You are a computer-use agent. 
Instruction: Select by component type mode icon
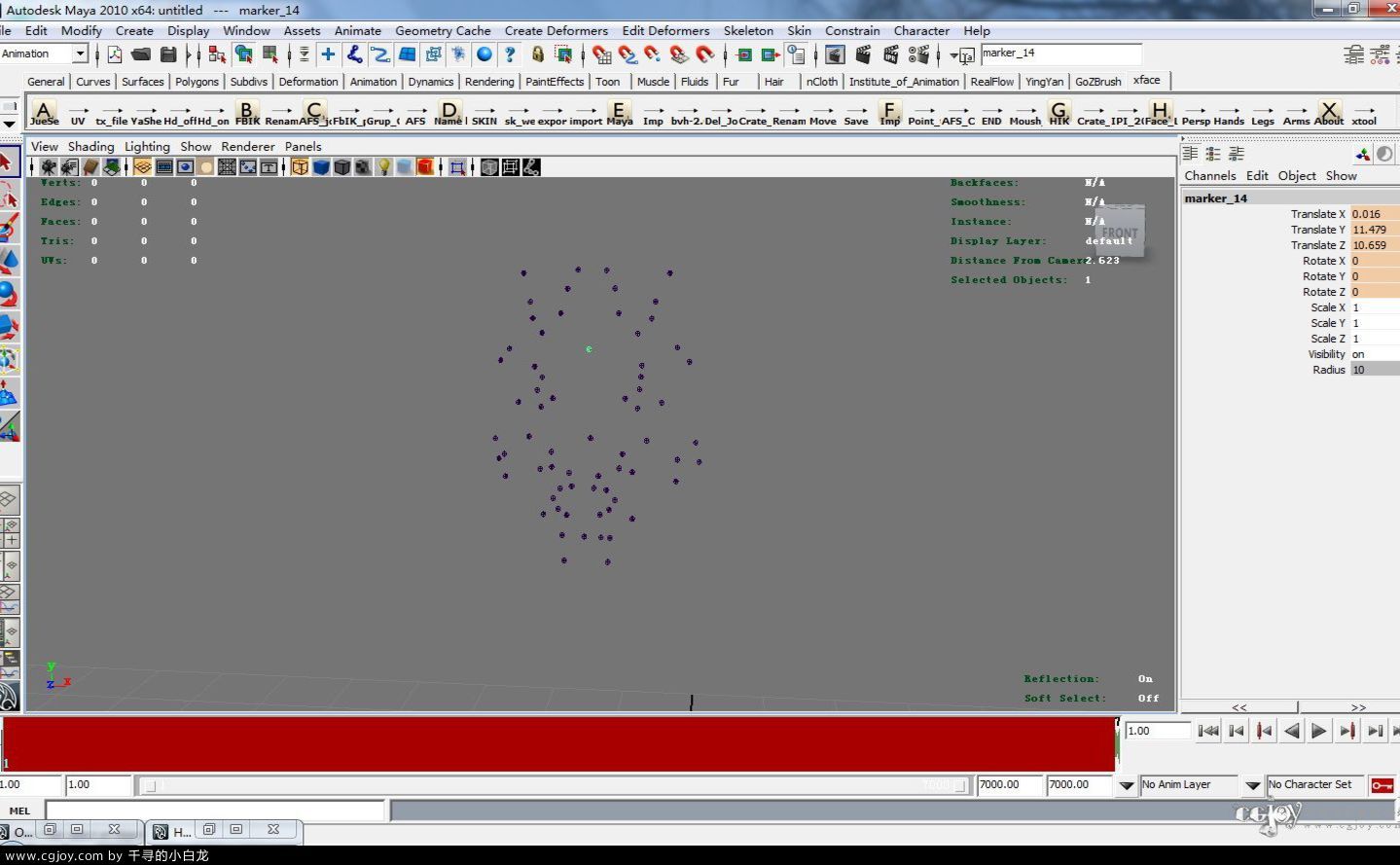pos(271,54)
